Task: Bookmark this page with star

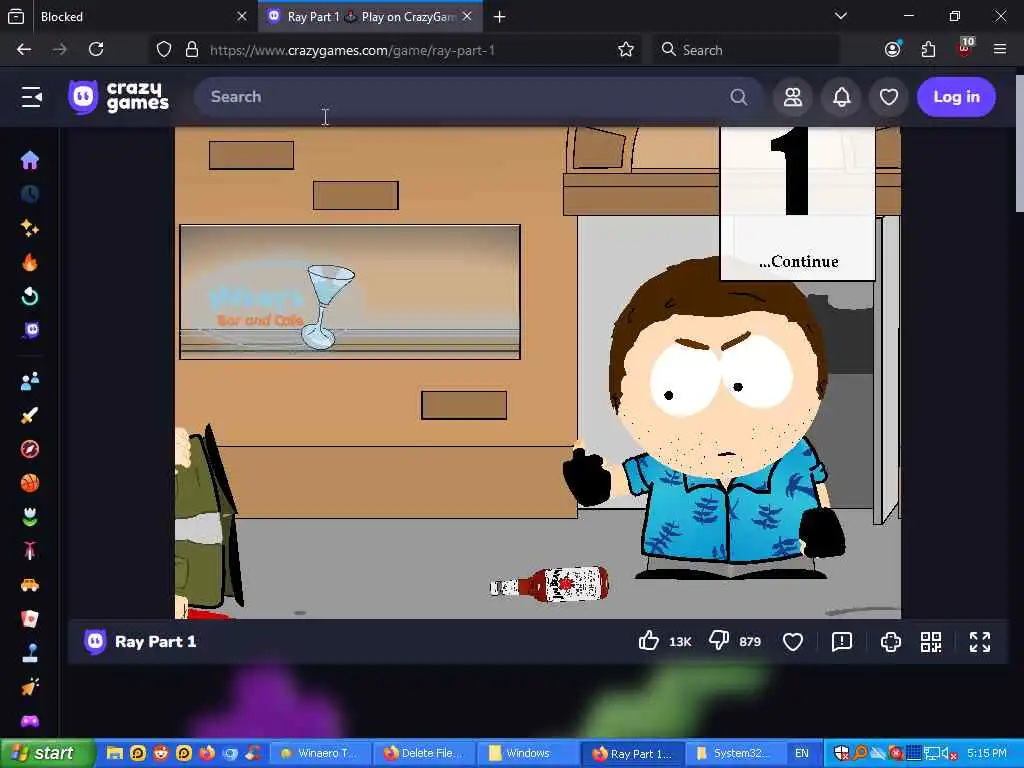Action: pyautogui.click(x=626, y=50)
